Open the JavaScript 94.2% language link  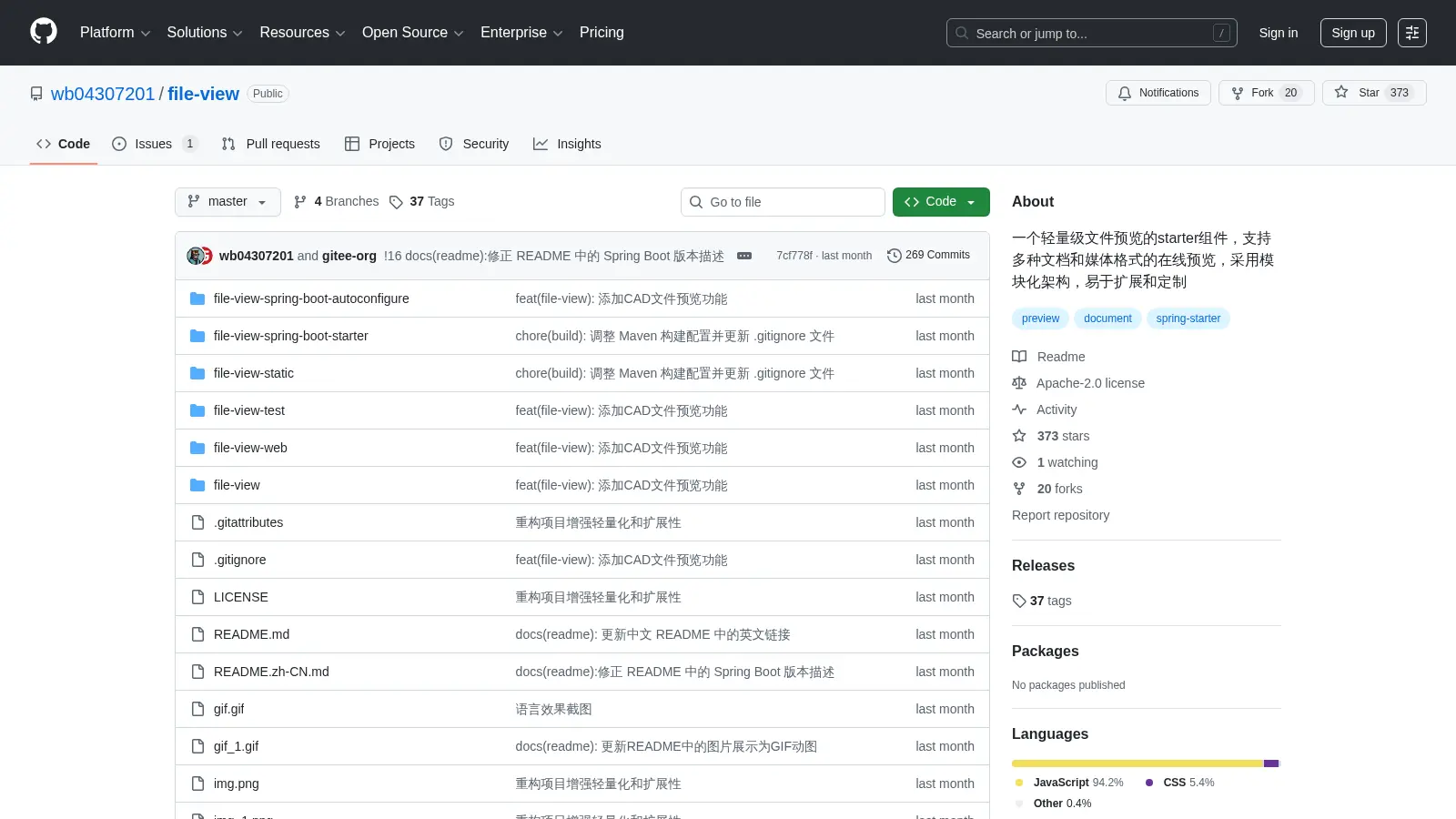click(1069, 783)
